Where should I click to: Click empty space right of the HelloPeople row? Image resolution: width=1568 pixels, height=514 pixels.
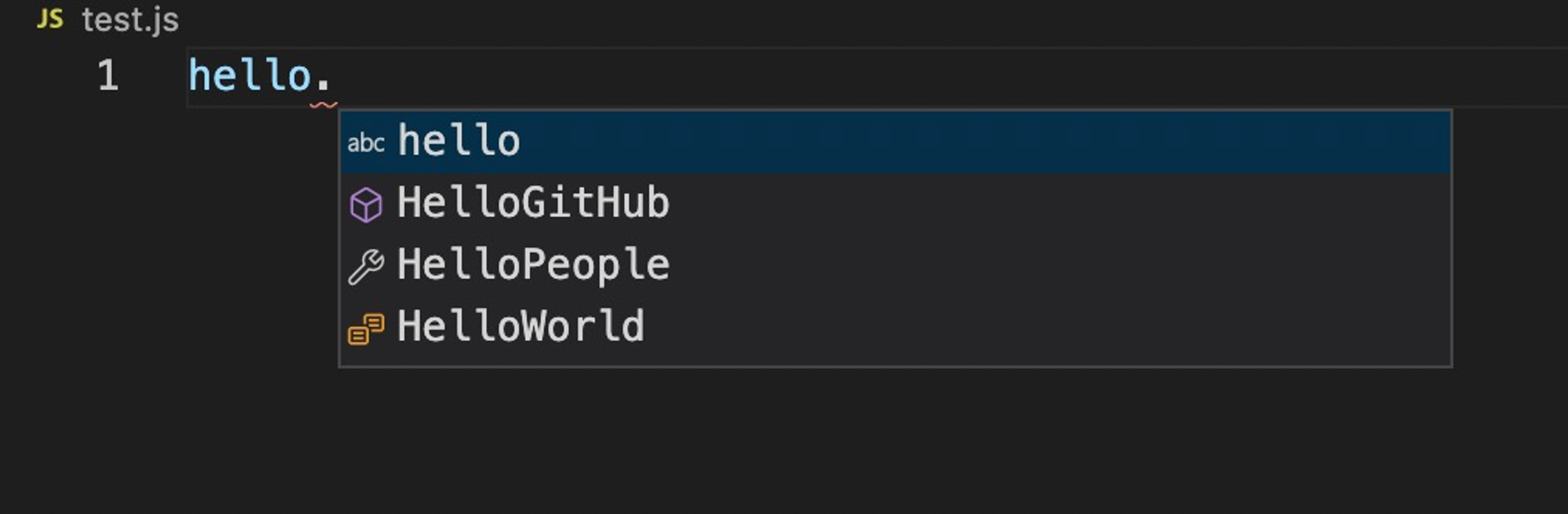1058,265
